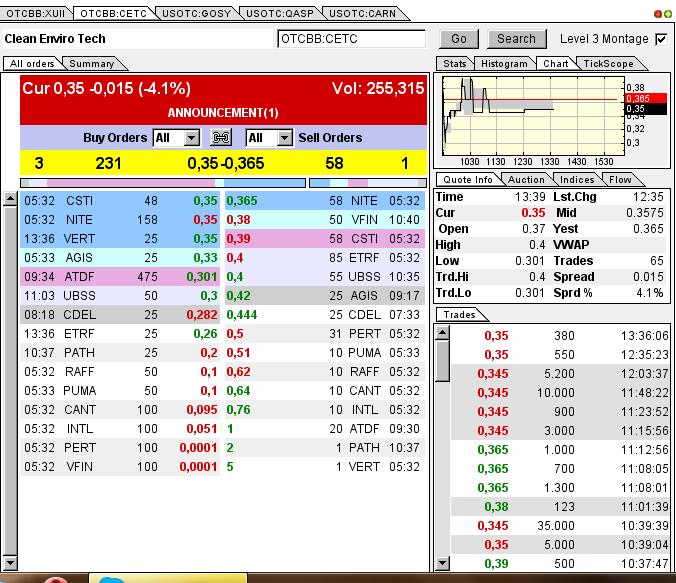Click the 10.000 trade at 11:48:22
This screenshot has height=583, width=676.
tap(560, 392)
